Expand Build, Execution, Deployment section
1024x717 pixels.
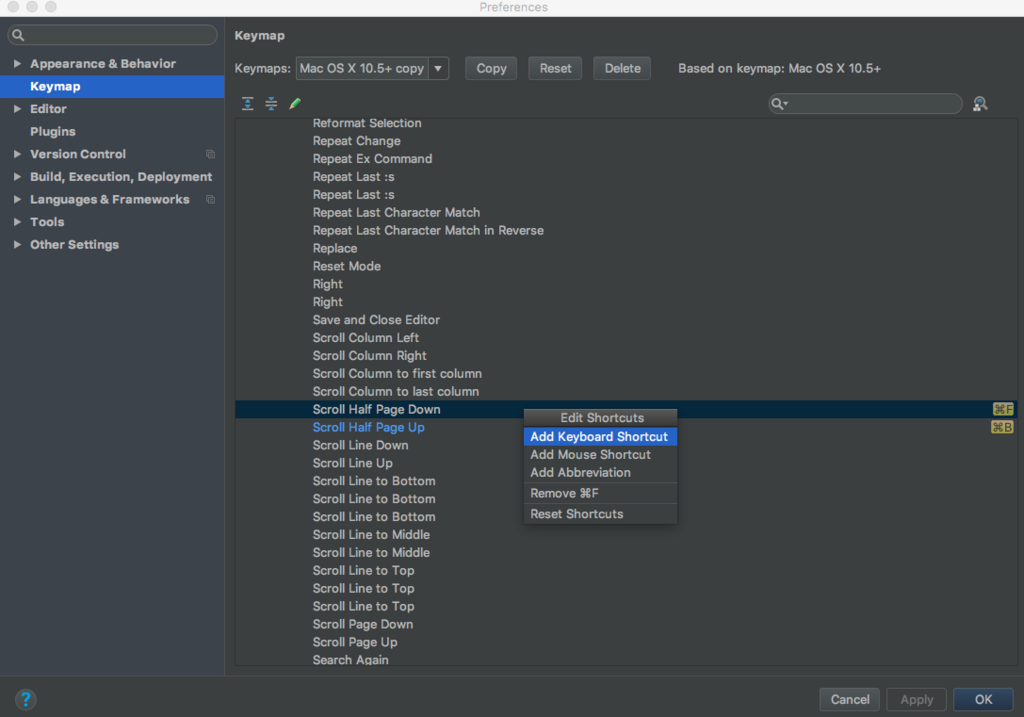pos(17,177)
